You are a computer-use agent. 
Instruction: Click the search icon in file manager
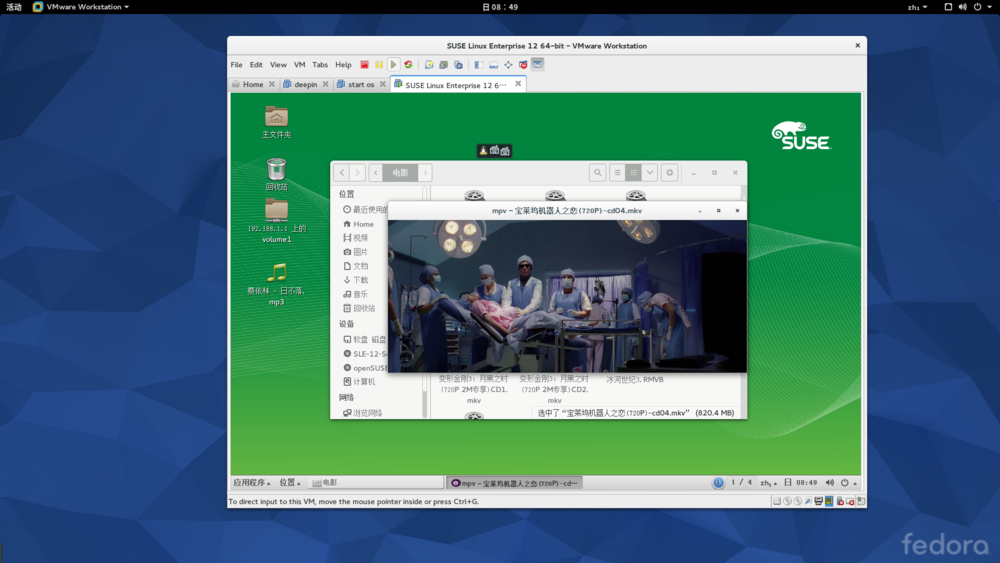(x=597, y=173)
